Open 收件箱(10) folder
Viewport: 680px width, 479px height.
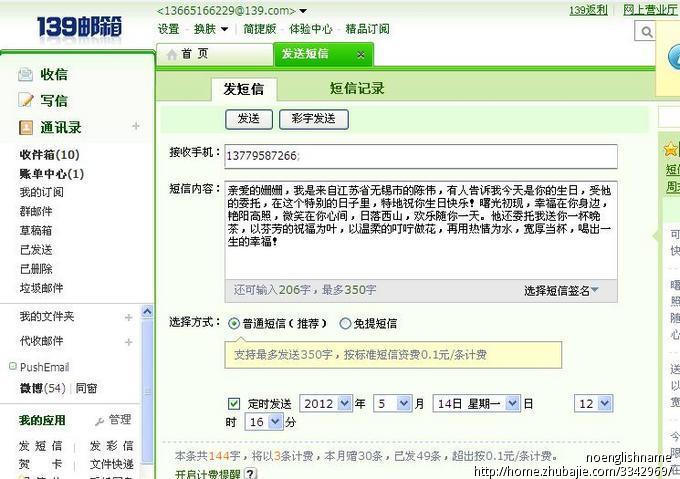click(x=49, y=155)
